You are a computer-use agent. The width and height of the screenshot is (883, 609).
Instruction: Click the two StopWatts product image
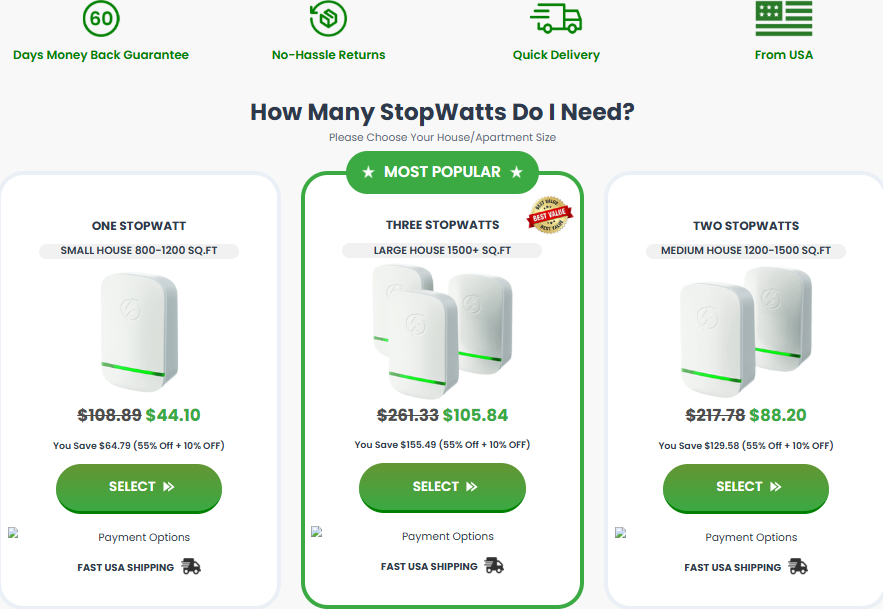tap(746, 332)
